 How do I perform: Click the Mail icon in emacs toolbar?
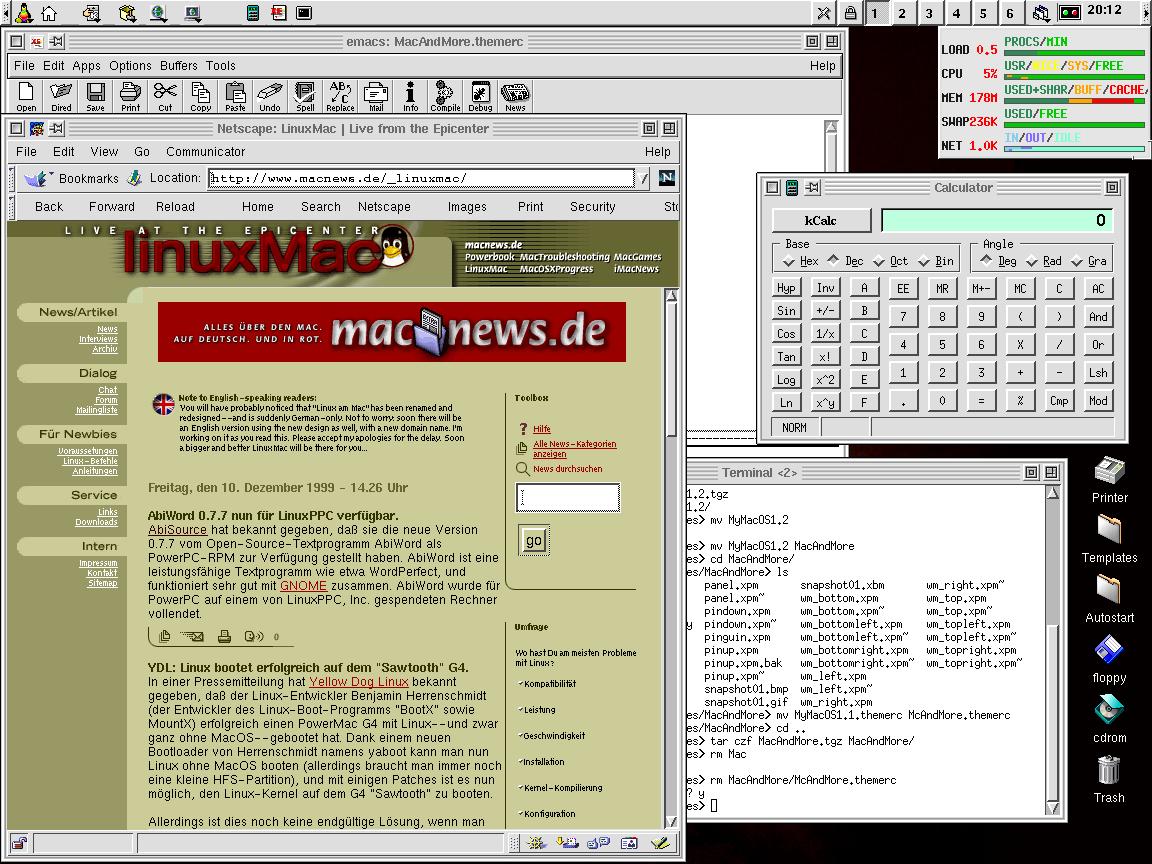(375, 96)
